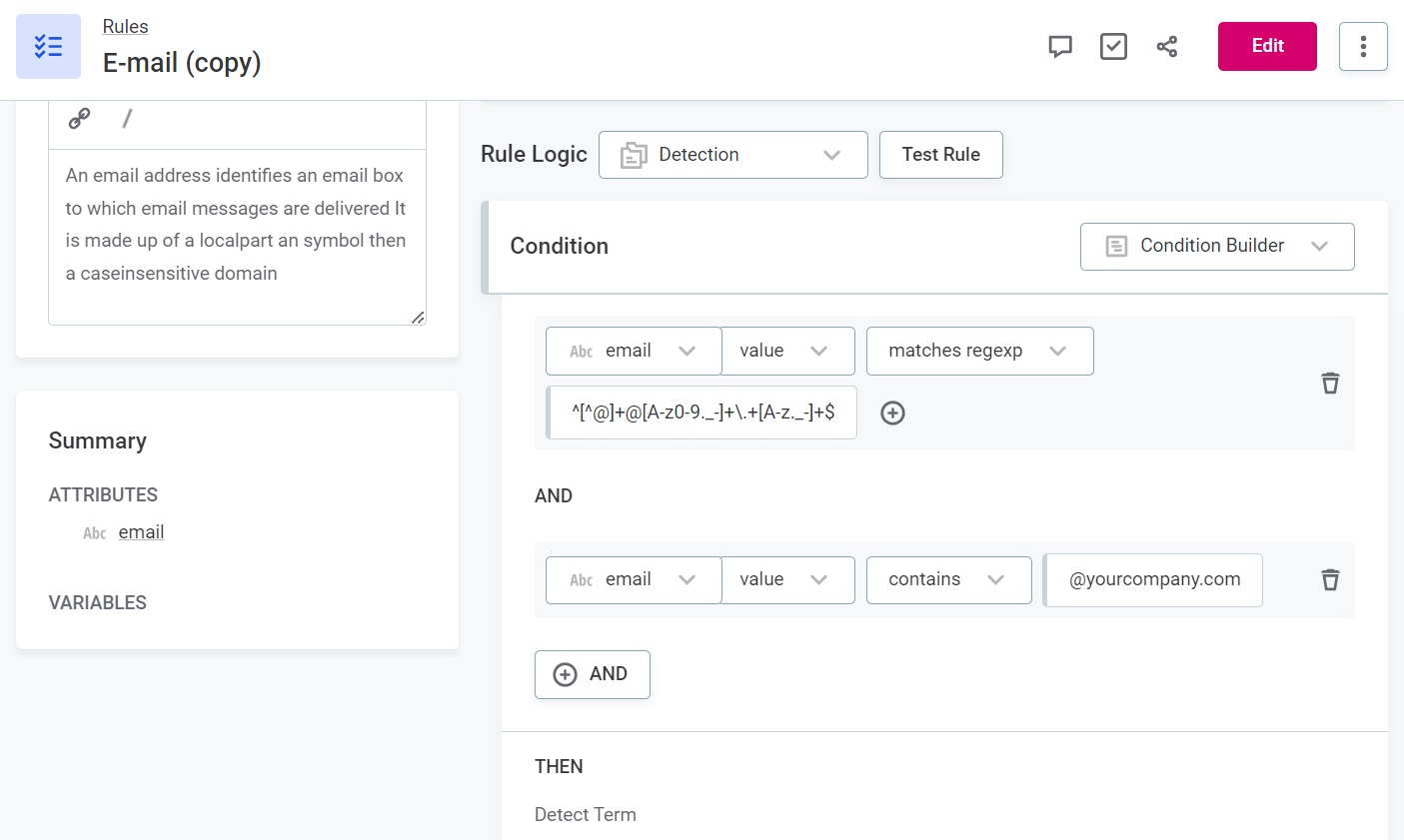Open the comments speech bubble icon
The image size is (1404, 840).
point(1060,46)
